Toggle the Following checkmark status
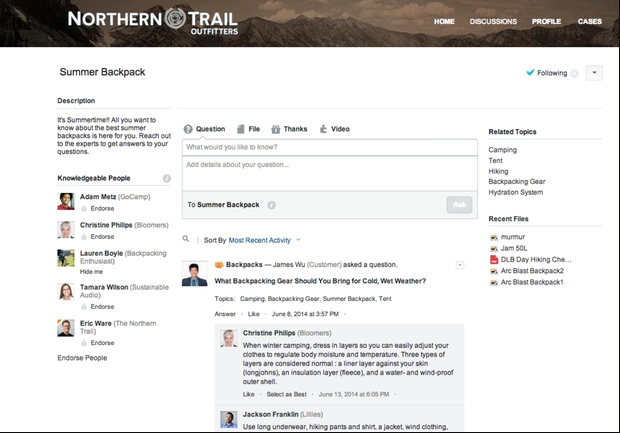Viewport: 620px width, 433px height. (x=530, y=72)
